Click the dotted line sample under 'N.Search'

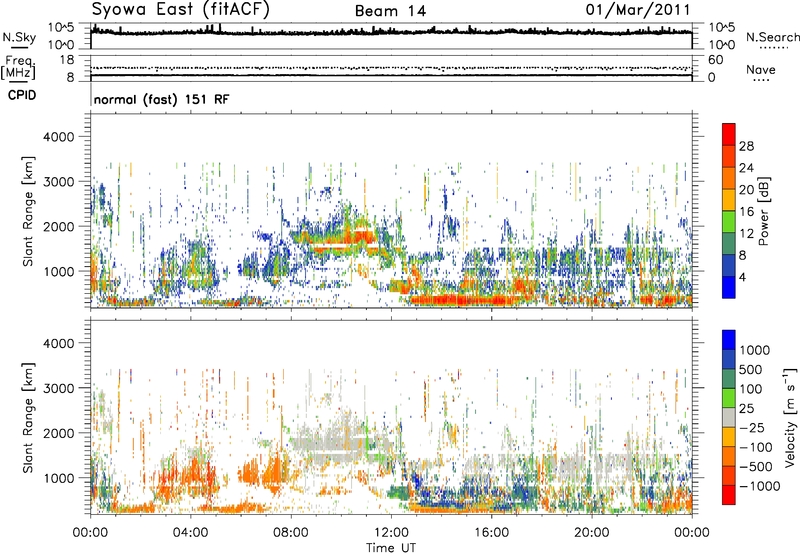click(x=774, y=48)
